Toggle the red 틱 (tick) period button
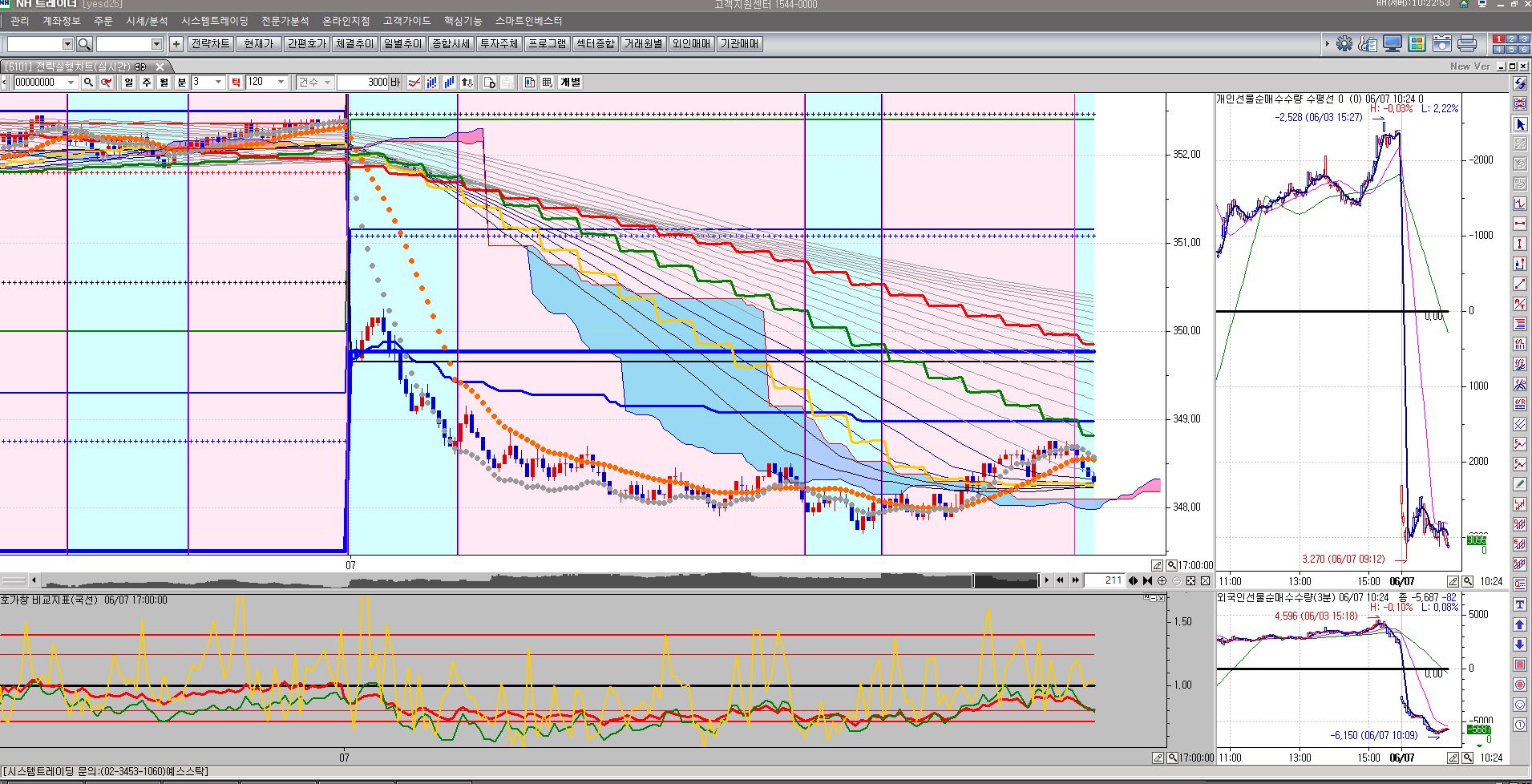 pos(236,82)
